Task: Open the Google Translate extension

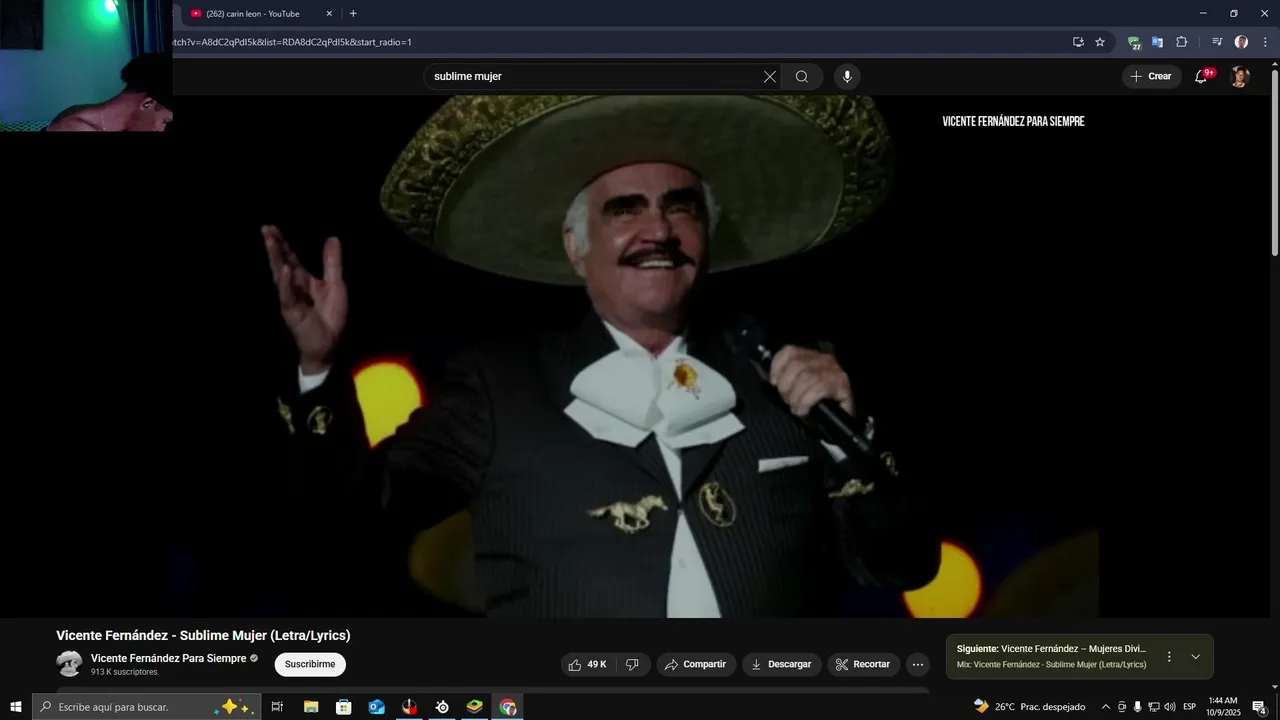Action: (x=1157, y=42)
